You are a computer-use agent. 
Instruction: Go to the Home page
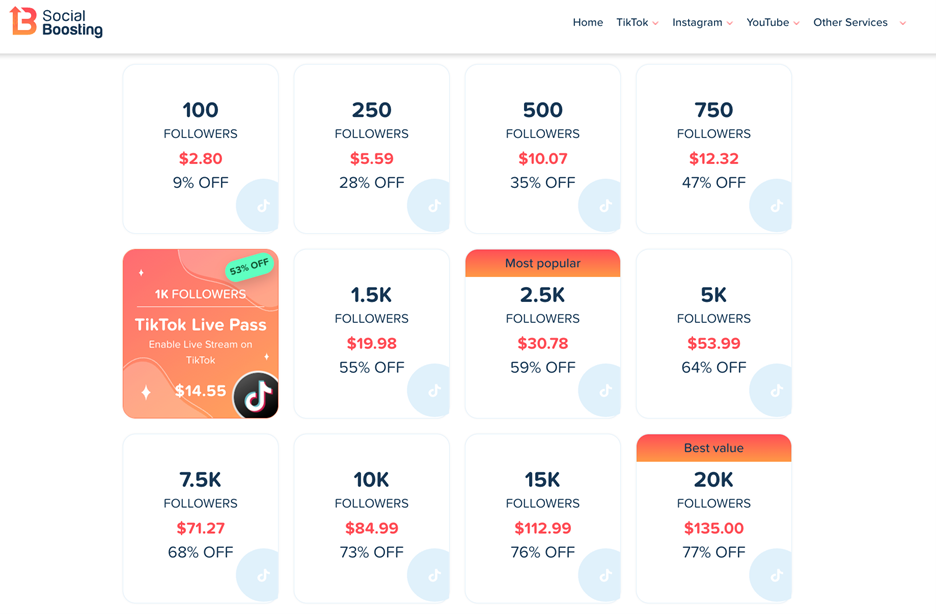pyautogui.click(x=588, y=22)
